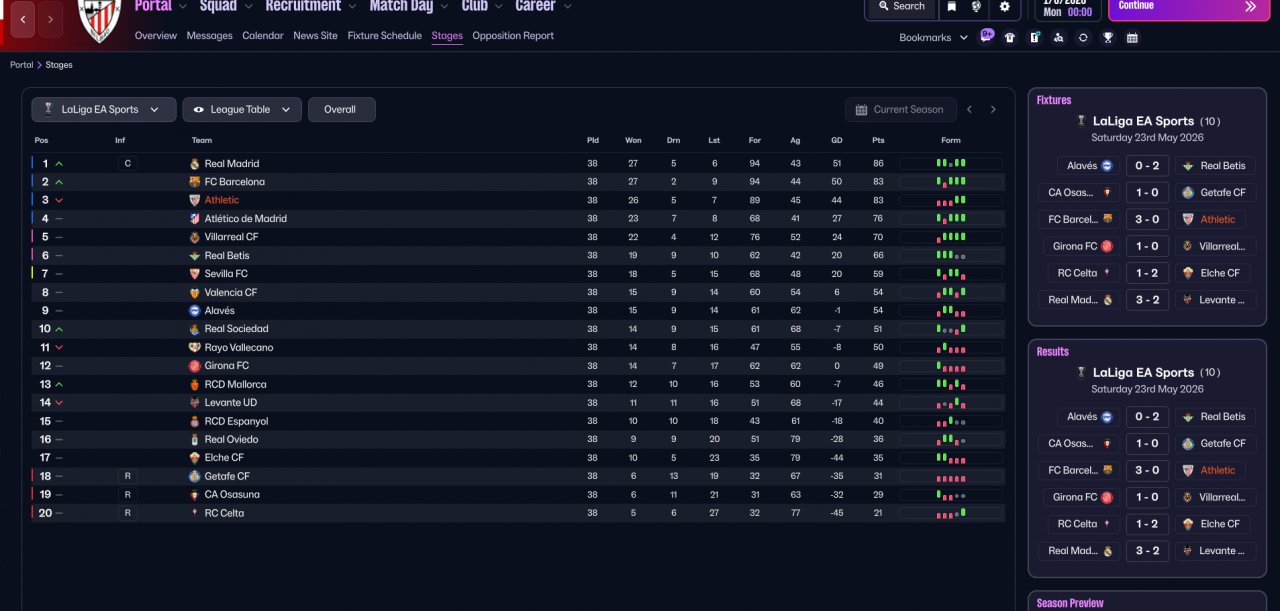Show next season with right chevron
The width and height of the screenshot is (1280, 611).
pos(993,110)
